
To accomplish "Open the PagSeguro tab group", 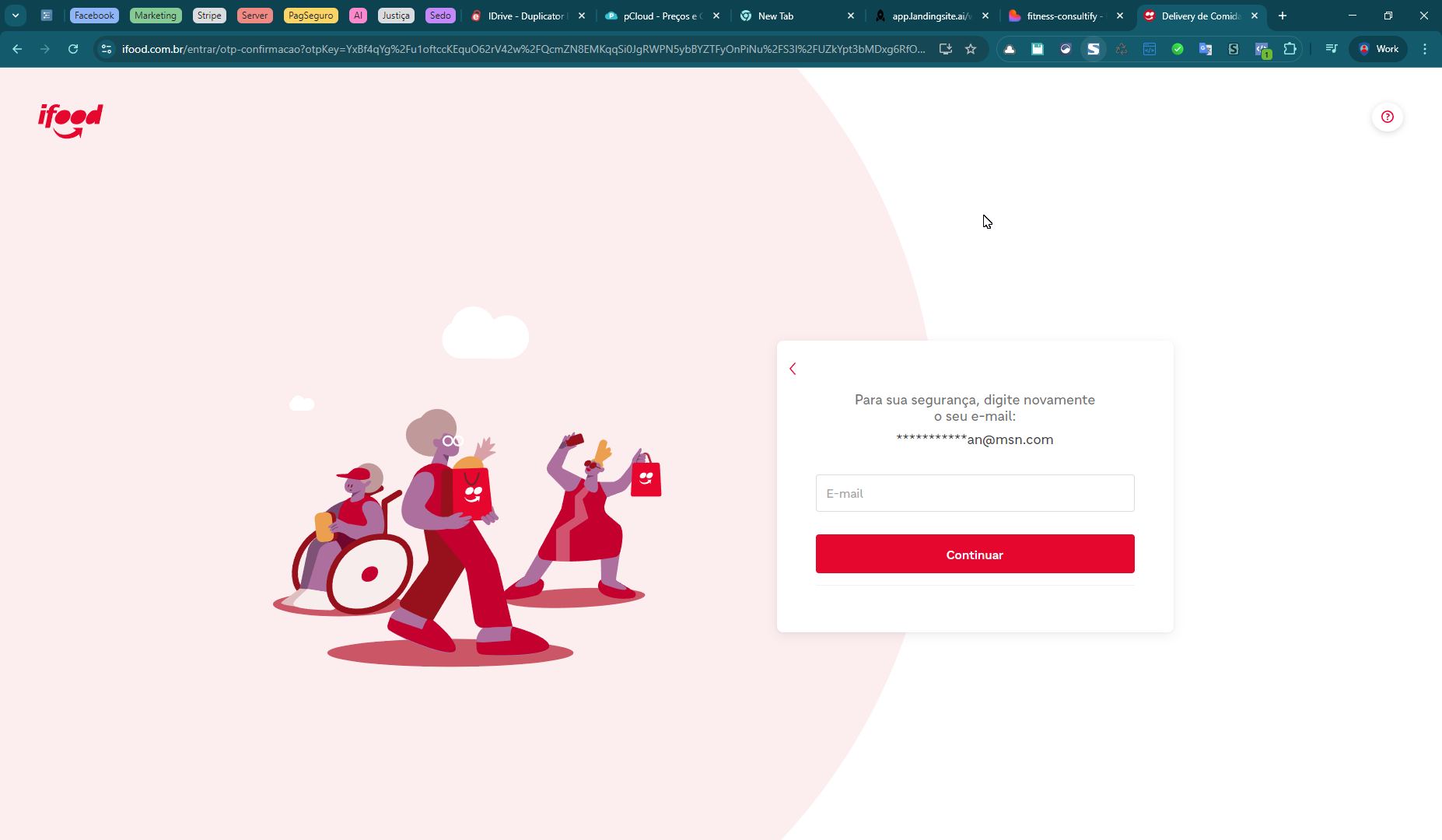I will pyautogui.click(x=310, y=16).
